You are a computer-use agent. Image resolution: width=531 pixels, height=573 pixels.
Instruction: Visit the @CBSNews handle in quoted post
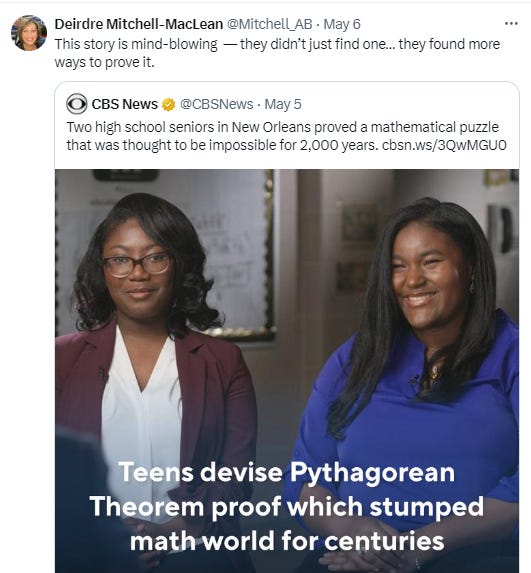coord(216,104)
